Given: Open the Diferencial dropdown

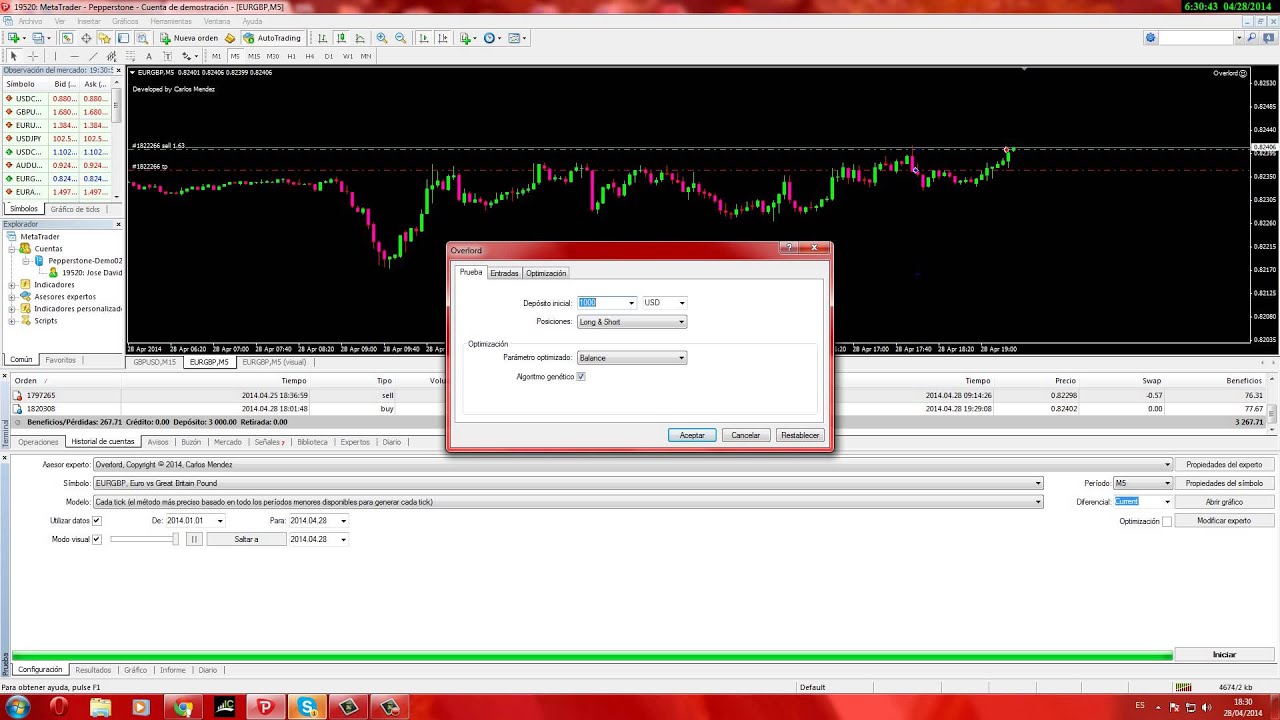Looking at the screenshot, I should pos(1167,502).
